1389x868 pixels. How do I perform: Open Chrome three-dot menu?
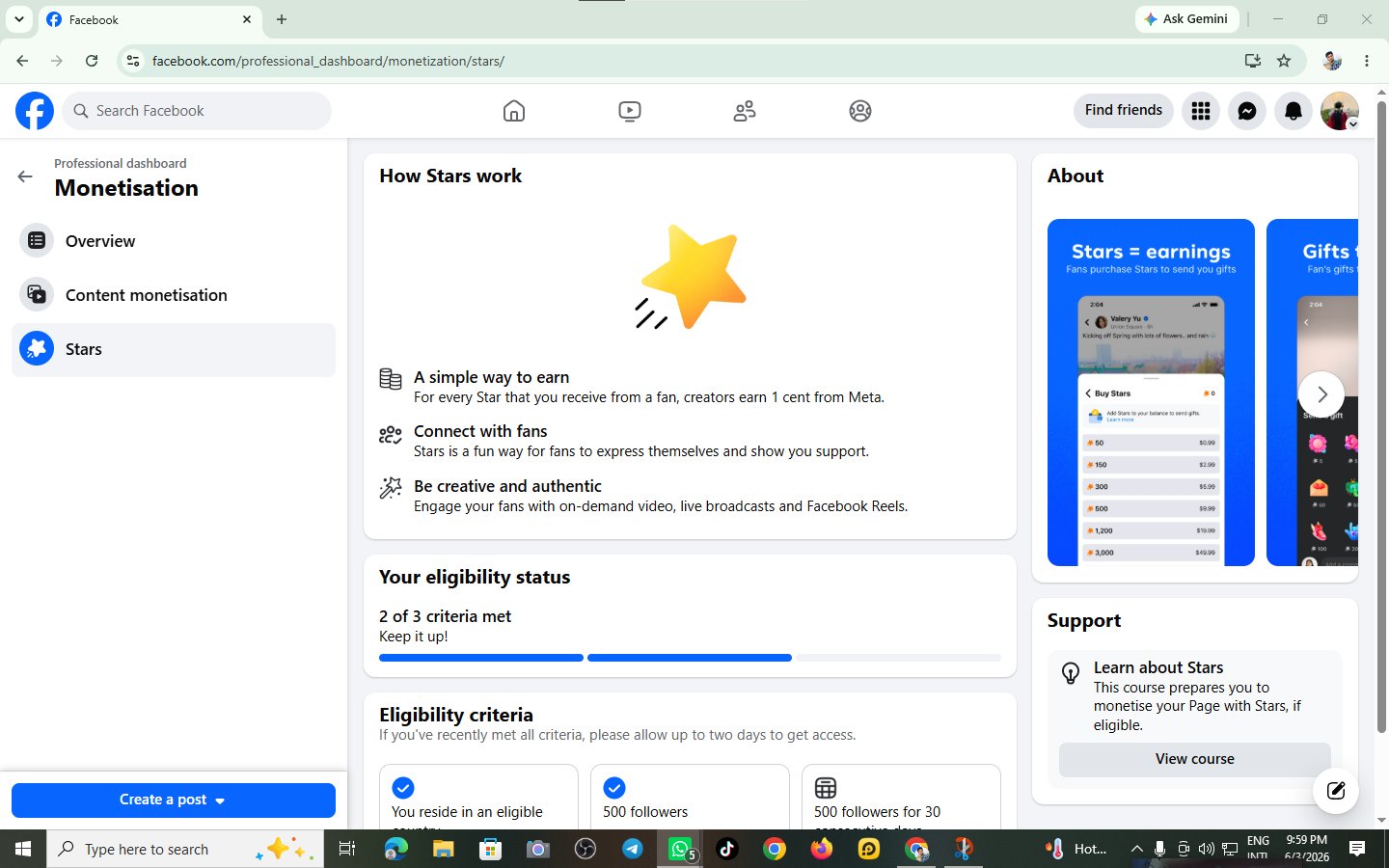(1367, 61)
